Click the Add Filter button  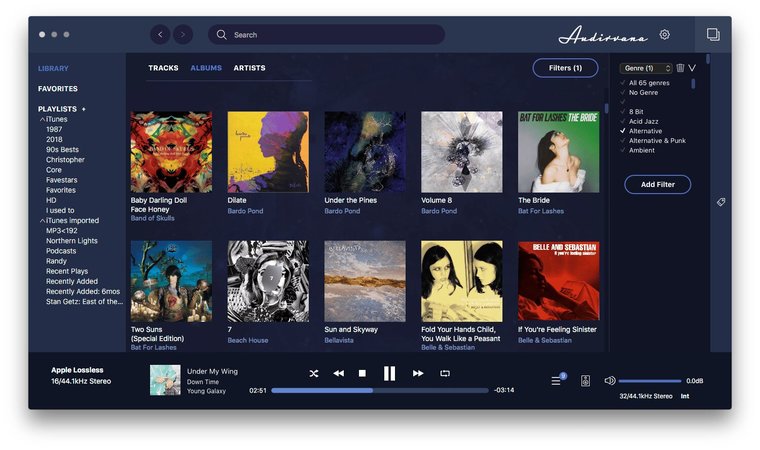click(658, 184)
